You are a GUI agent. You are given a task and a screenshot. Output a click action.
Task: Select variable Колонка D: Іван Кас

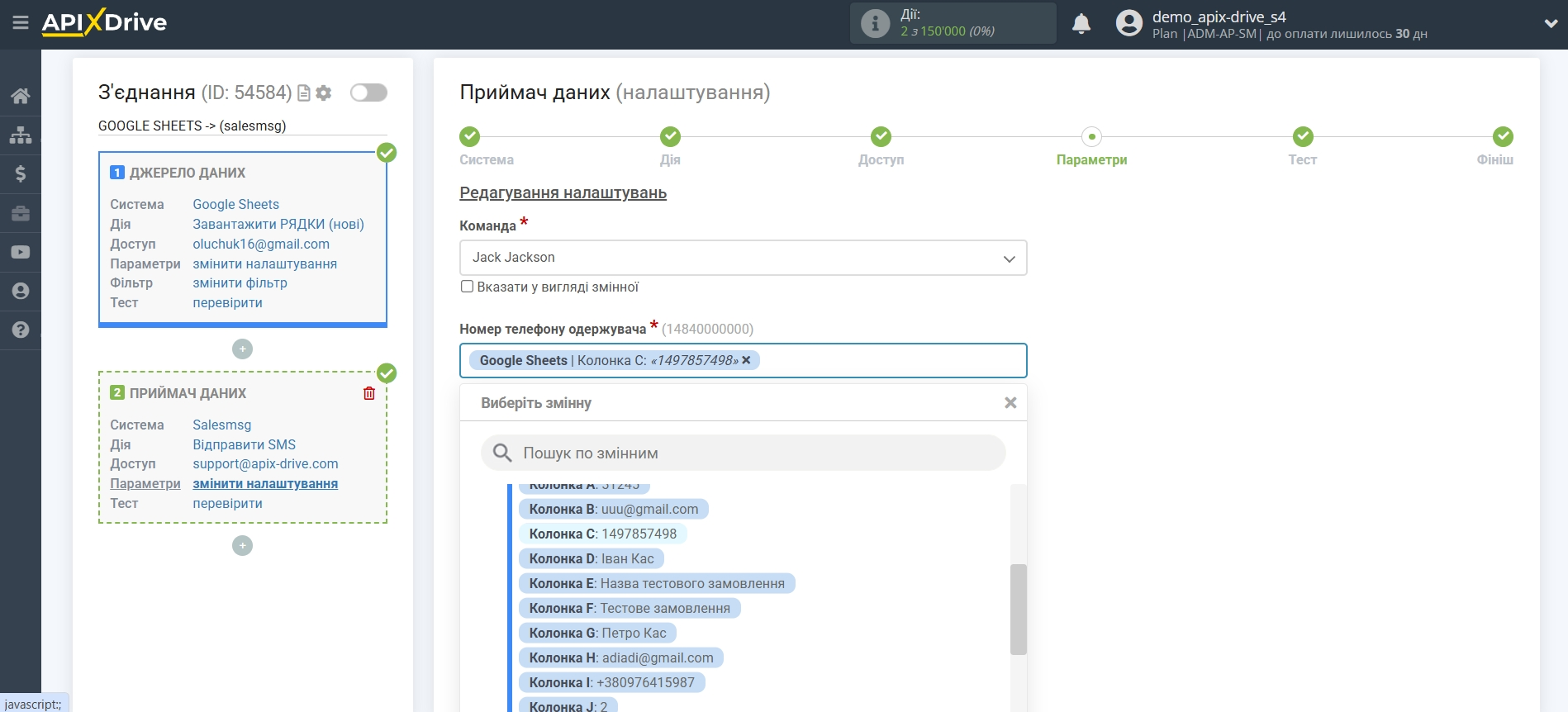(591, 558)
